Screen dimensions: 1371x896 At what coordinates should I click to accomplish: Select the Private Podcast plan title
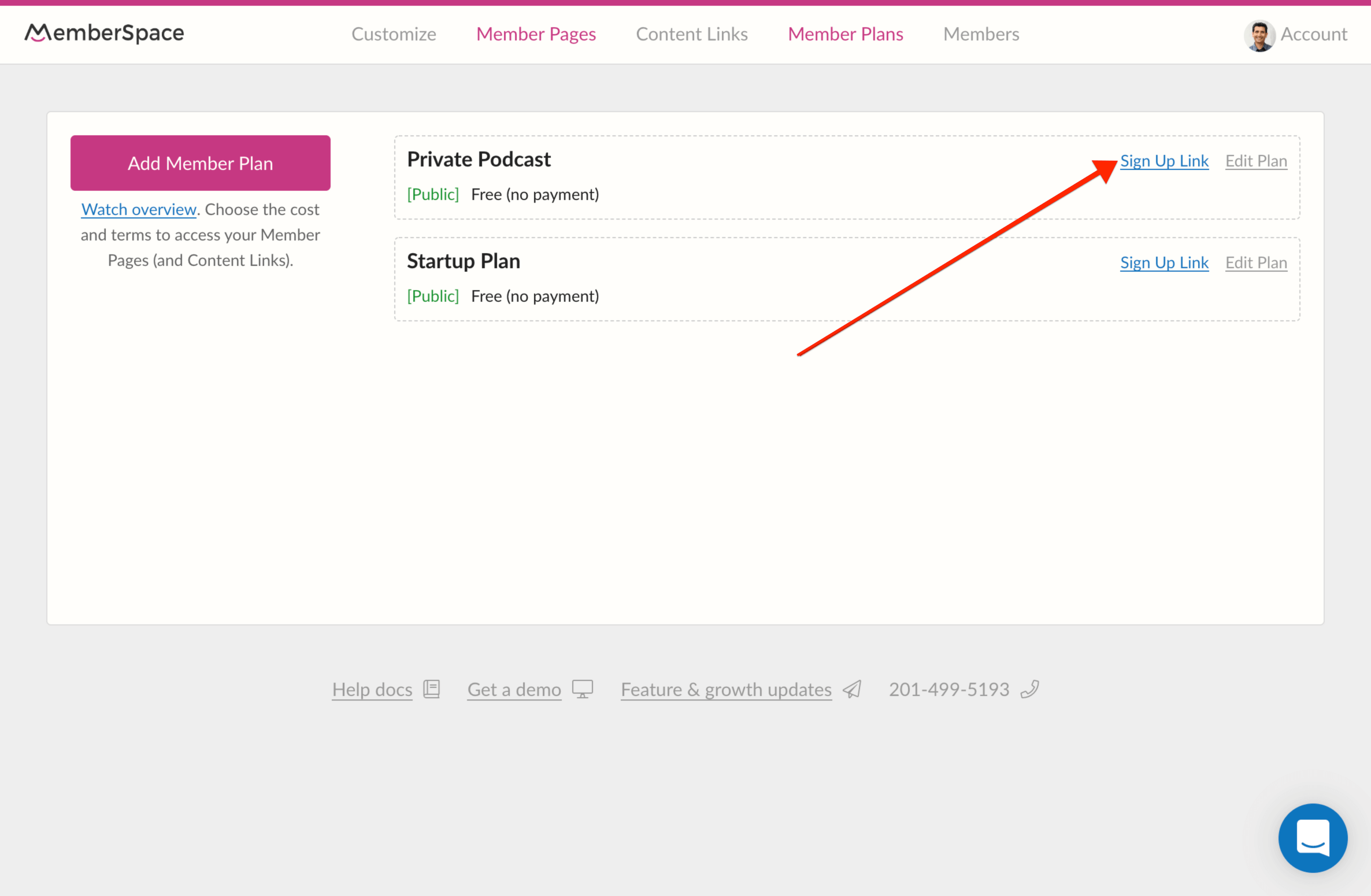click(x=479, y=159)
